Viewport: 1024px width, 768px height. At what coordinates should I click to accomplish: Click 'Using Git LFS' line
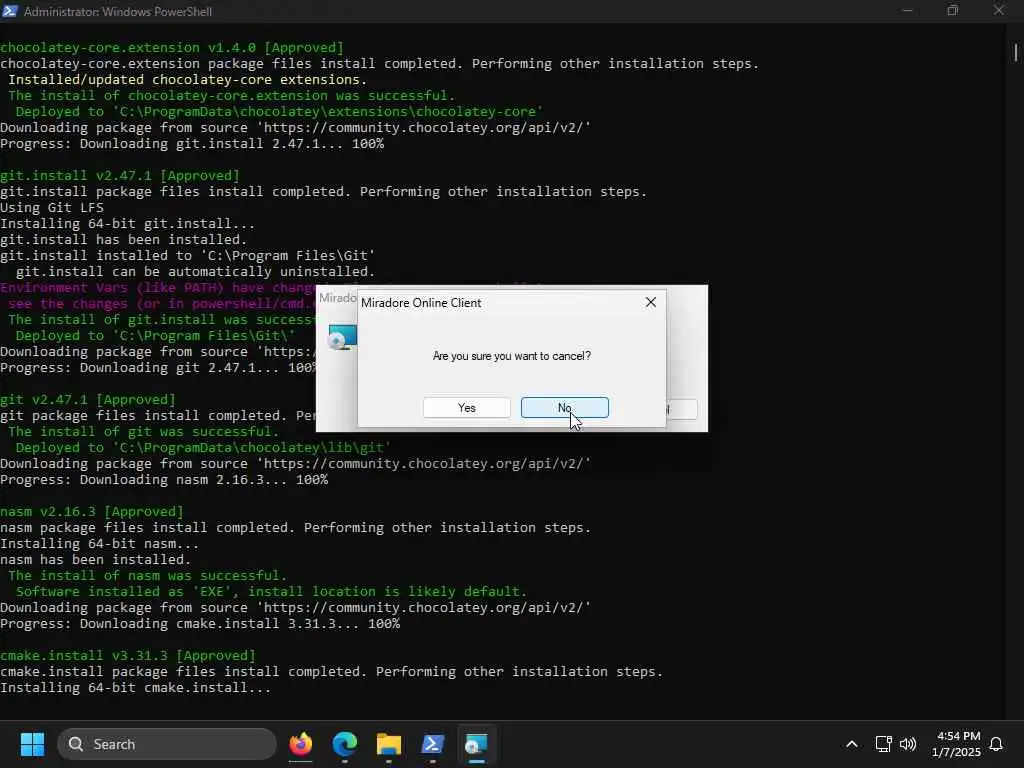click(52, 208)
